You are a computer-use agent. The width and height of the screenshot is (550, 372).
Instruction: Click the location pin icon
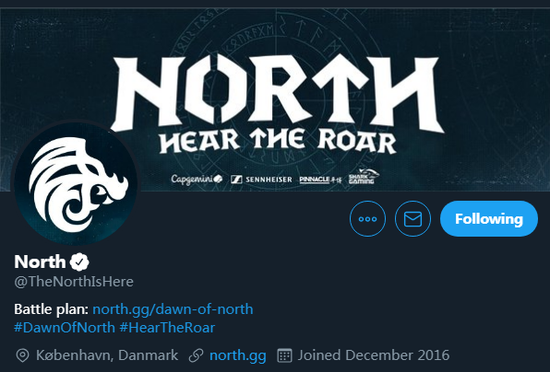(x=22, y=356)
